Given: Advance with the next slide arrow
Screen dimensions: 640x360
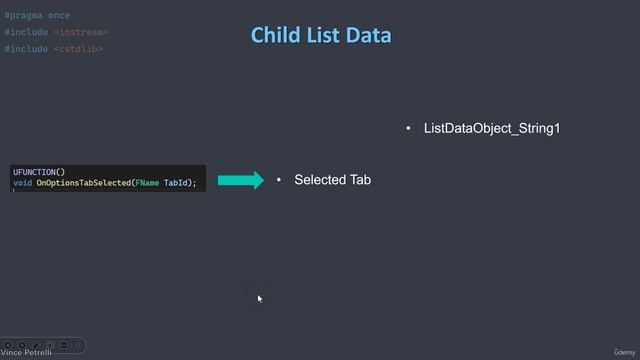Looking at the screenshot, I should (22, 345).
